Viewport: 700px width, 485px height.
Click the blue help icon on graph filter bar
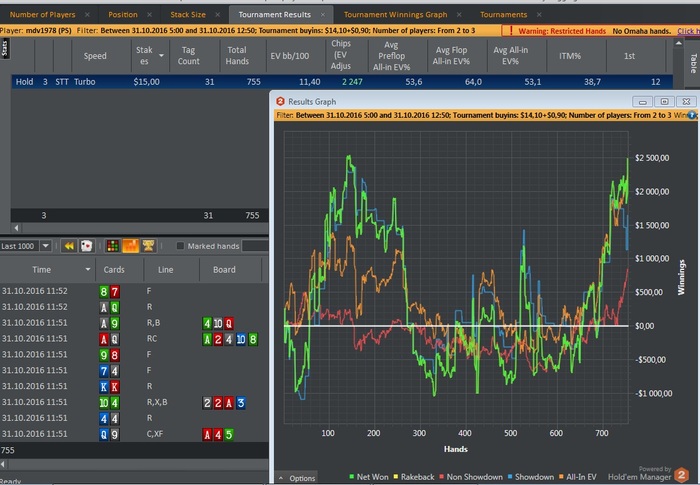point(692,115)
